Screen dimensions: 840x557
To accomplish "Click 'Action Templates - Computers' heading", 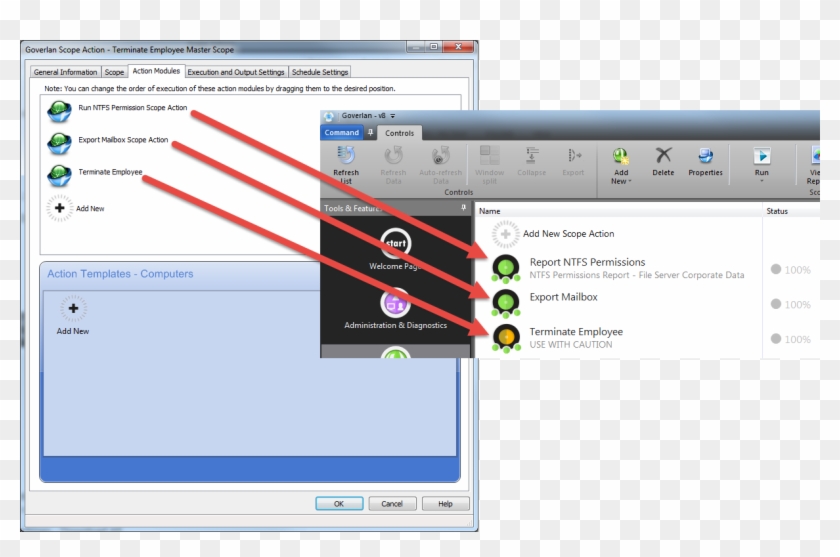I will click(120, 274).
